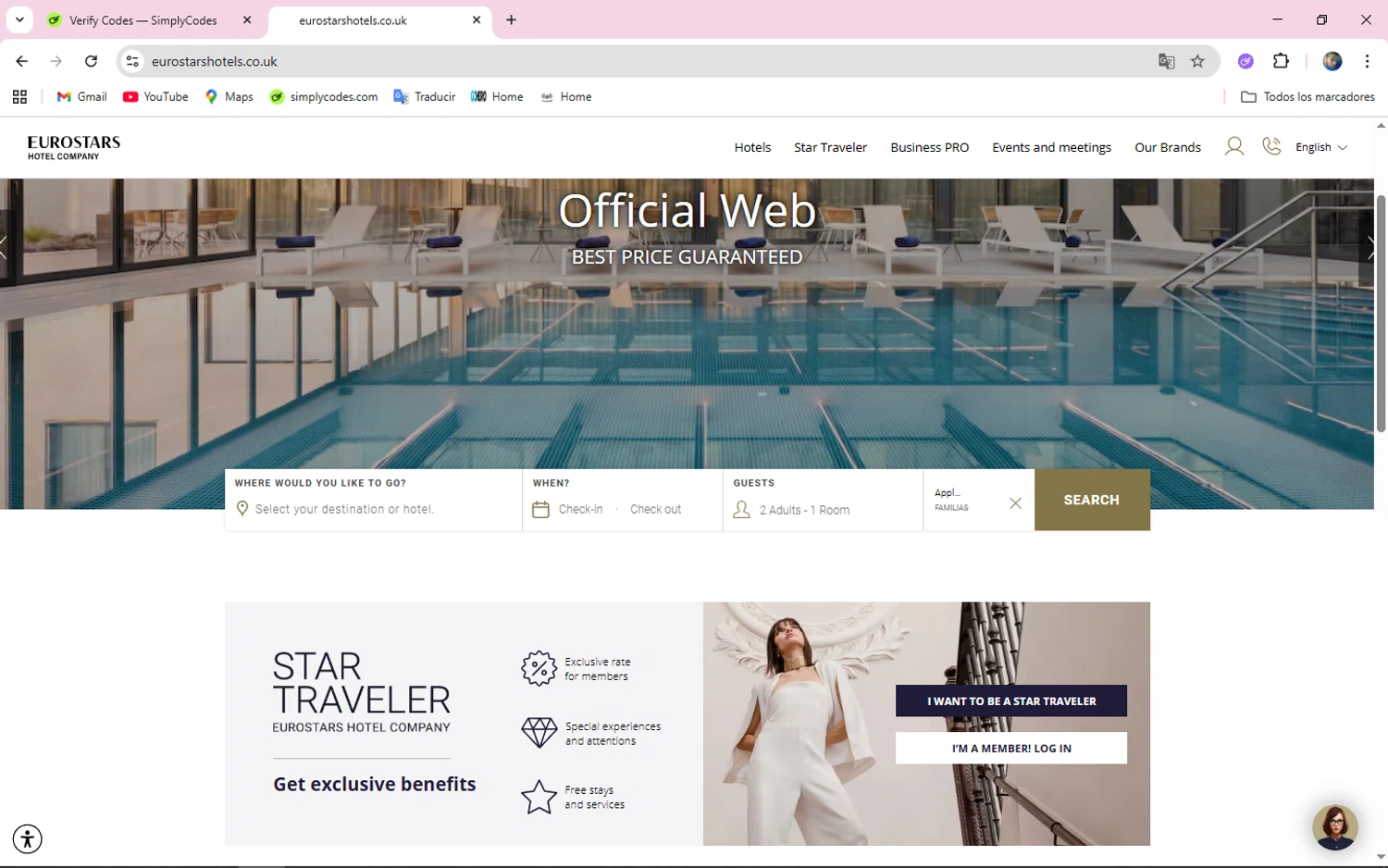The image size is (1388, 868).
Task: Click the Special experiences diamond icon
Action: [539, 733]
